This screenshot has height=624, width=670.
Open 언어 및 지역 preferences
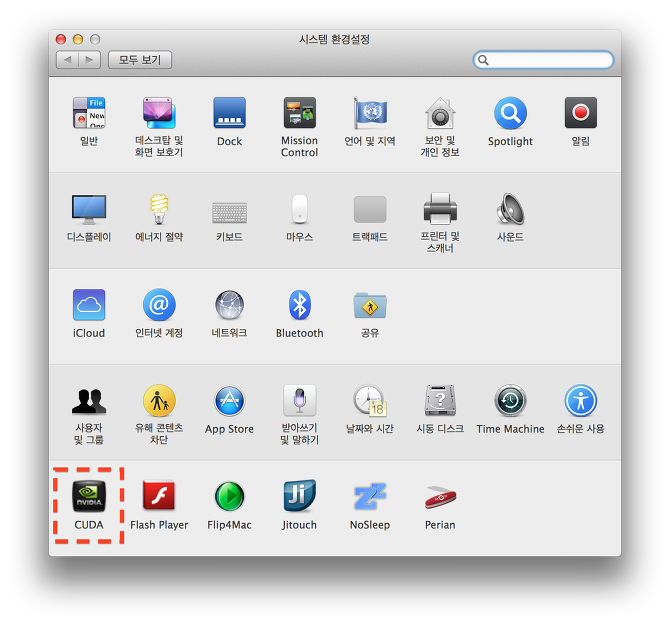point(370,113)
